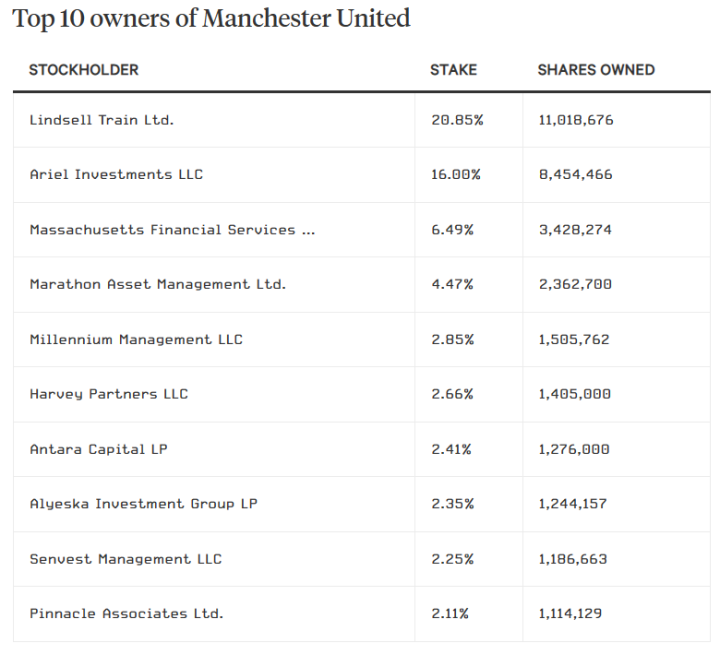Select the Lindsell Train Ltd. stockholder name
This screenshot has width=720, height=655.
101,120
